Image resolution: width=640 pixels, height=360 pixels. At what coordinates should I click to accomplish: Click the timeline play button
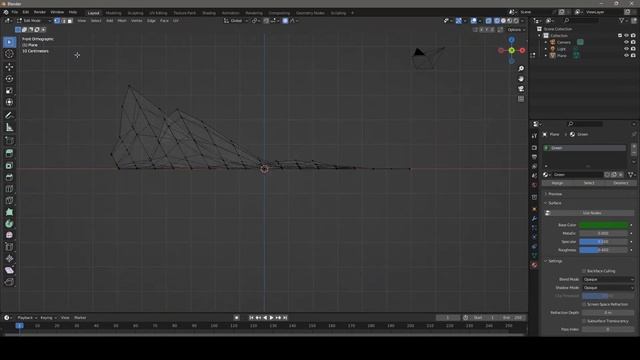271,318
